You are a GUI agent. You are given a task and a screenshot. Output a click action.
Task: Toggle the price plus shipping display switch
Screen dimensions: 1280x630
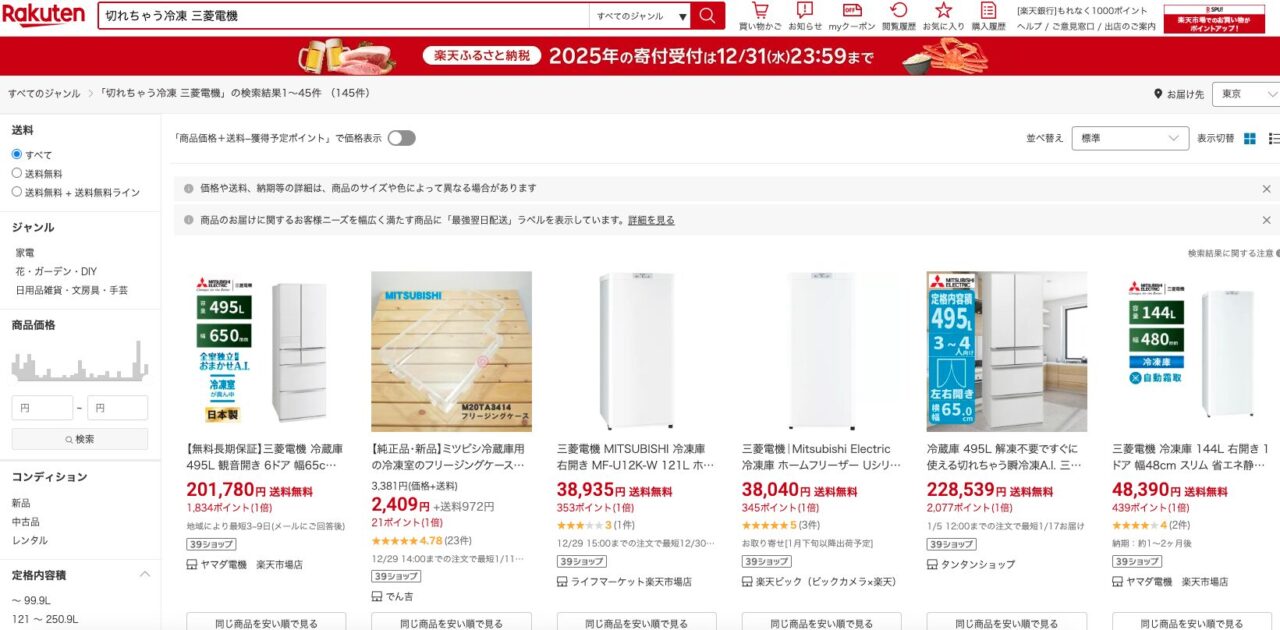[401, 138]
